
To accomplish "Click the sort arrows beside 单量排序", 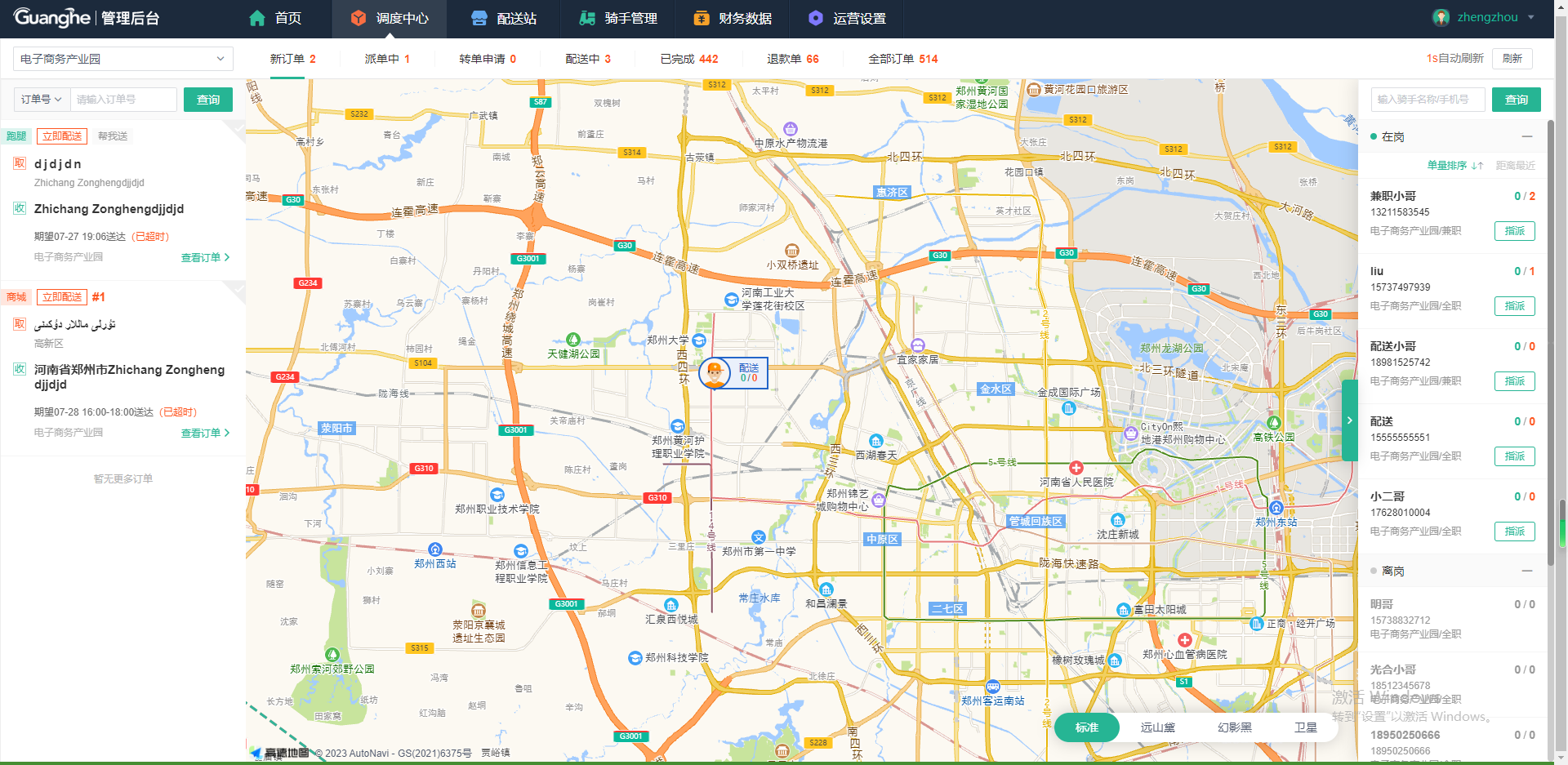I will 1477,166.
